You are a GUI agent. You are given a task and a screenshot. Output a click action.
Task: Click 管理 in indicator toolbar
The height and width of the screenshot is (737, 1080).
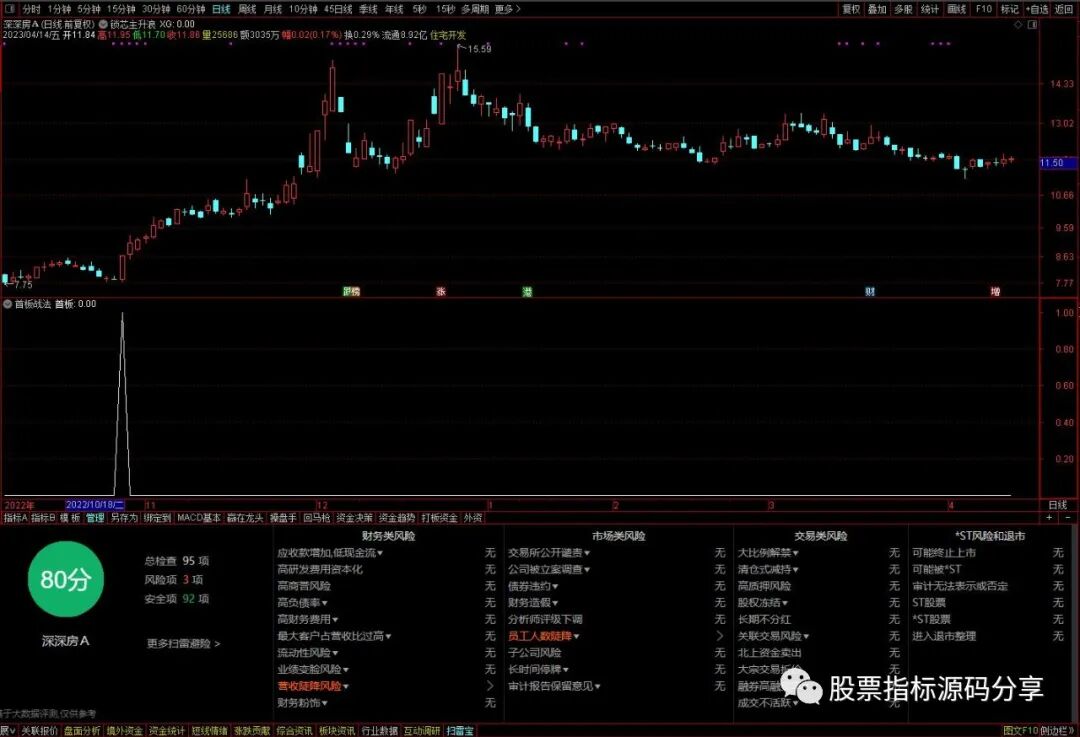[95, 517]
